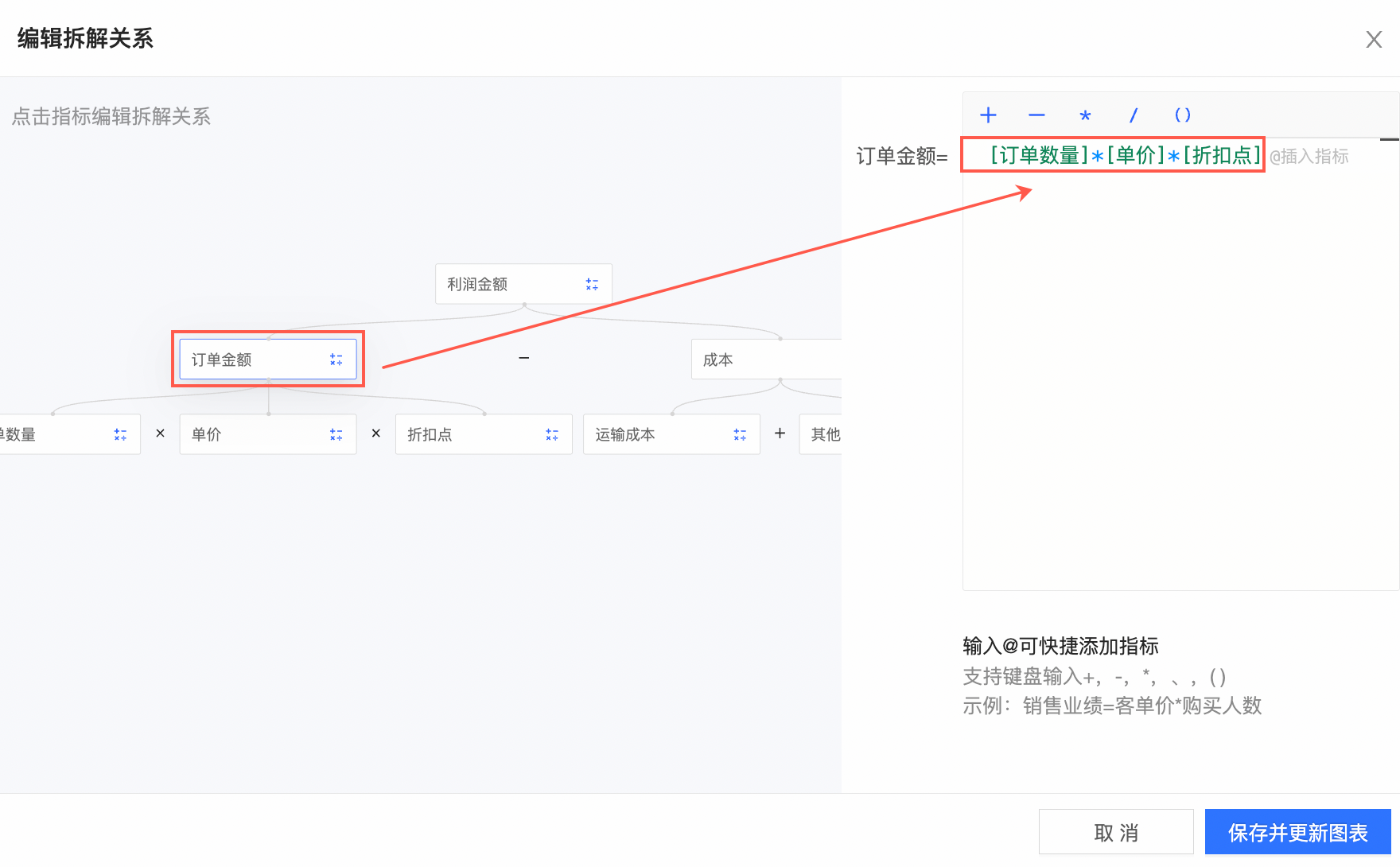Select the 订单金额 node

[247, 360]
